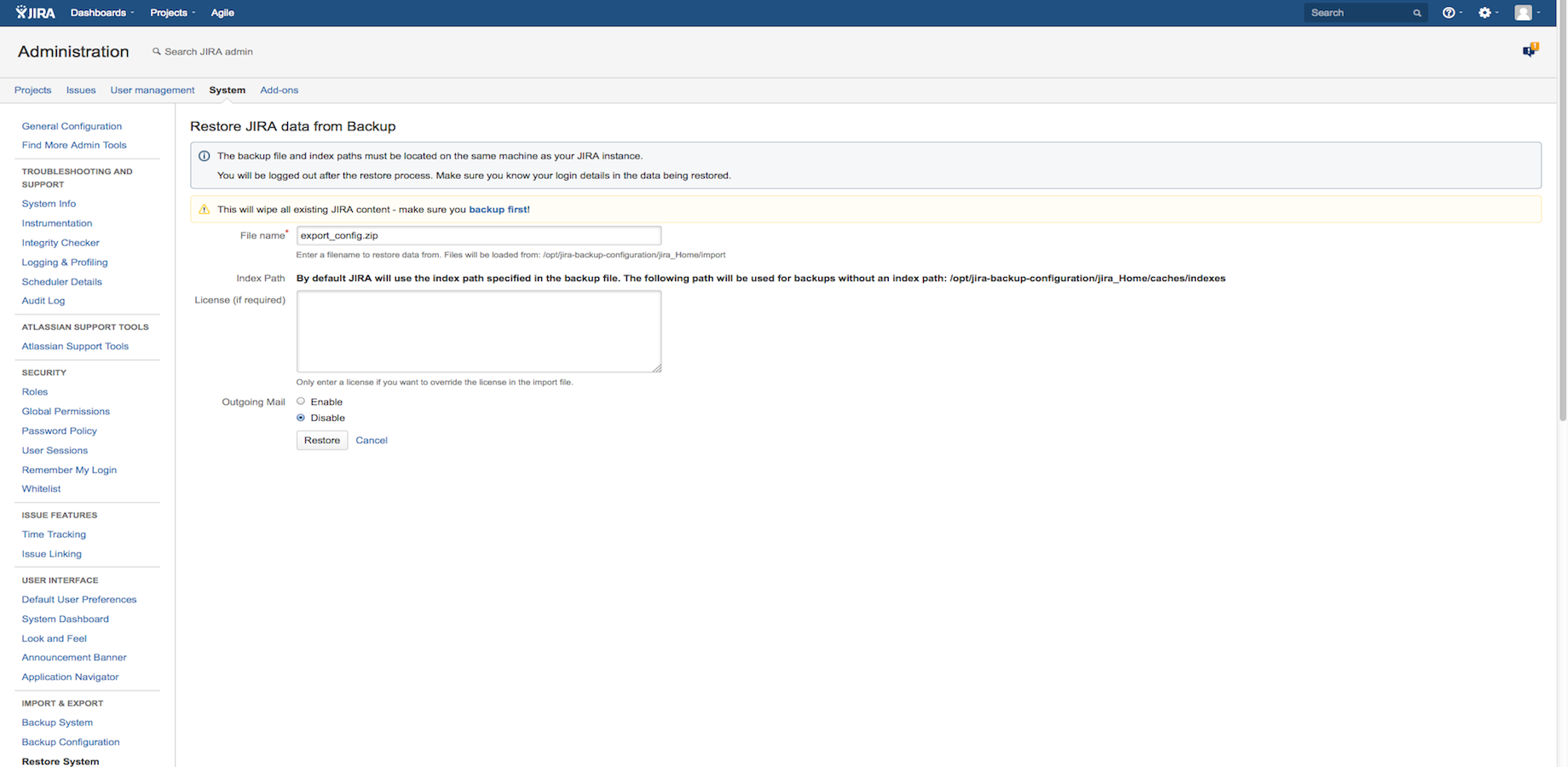Select Disable outgoing mail radio button
The height and width of the screenshot is (767, 1568).
(301, 418)
